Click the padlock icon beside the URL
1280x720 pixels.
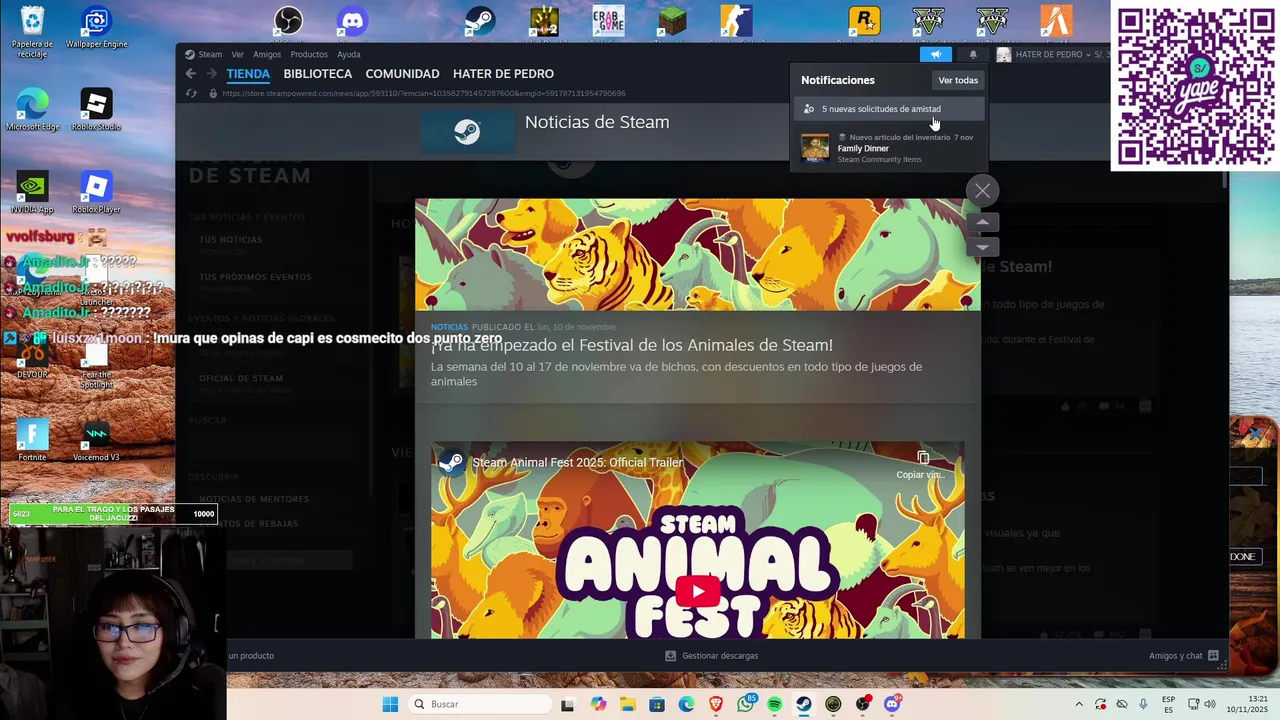tap(212, 93)
